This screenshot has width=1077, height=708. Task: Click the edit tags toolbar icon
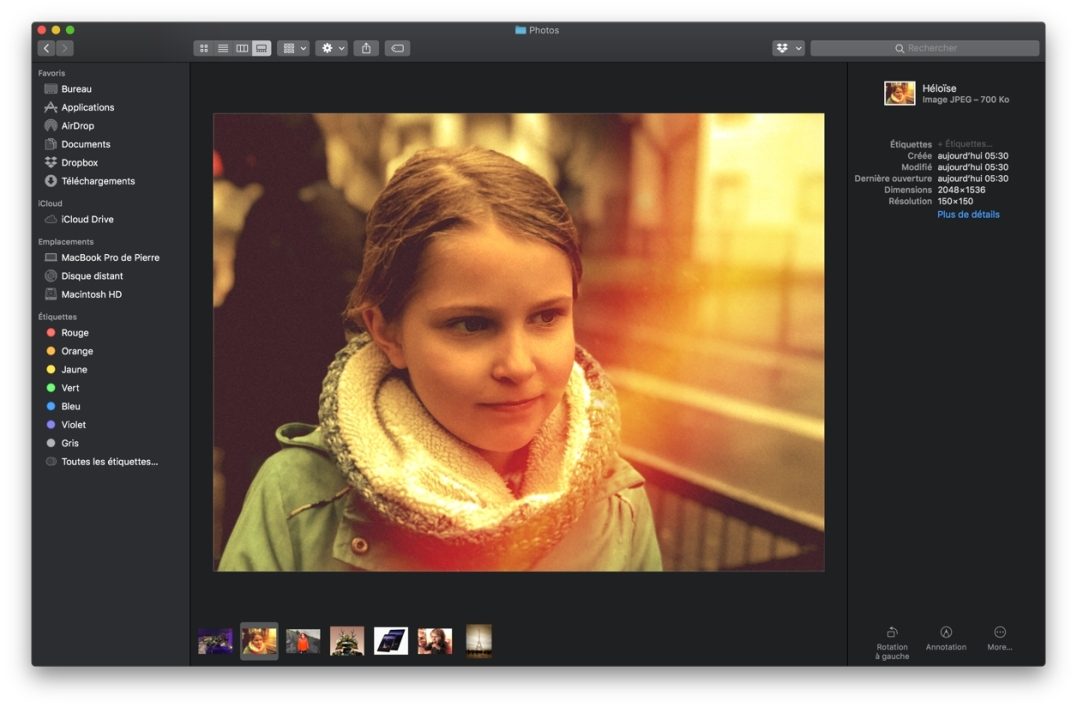(397, 48)
